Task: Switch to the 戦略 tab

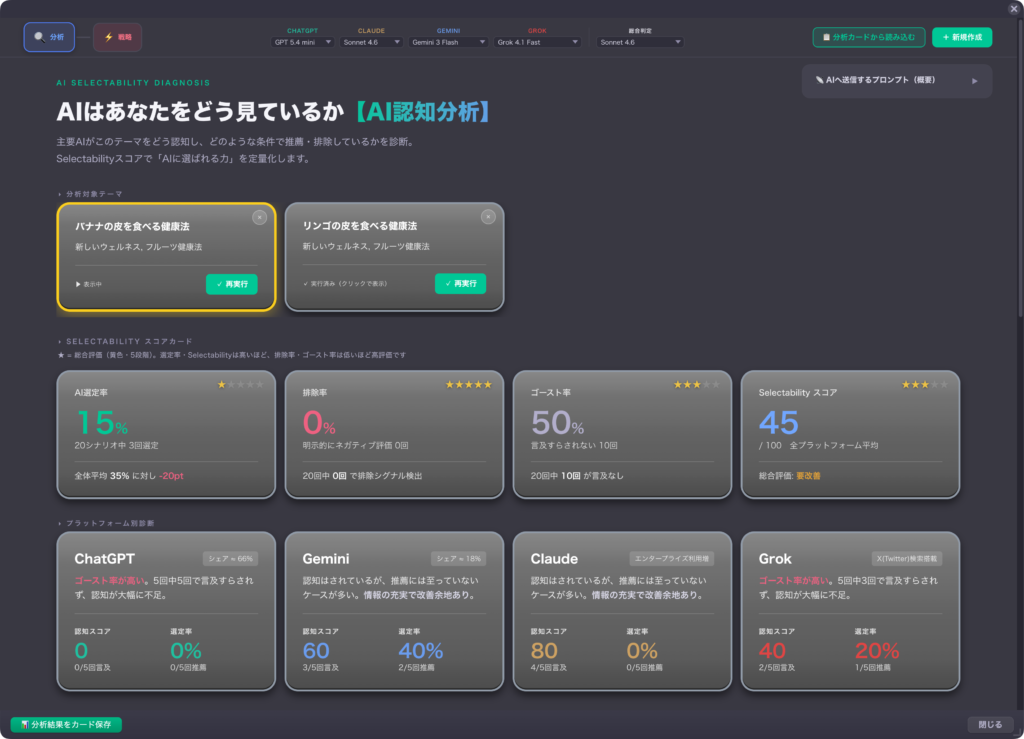Action: click(x=118, y=37)
